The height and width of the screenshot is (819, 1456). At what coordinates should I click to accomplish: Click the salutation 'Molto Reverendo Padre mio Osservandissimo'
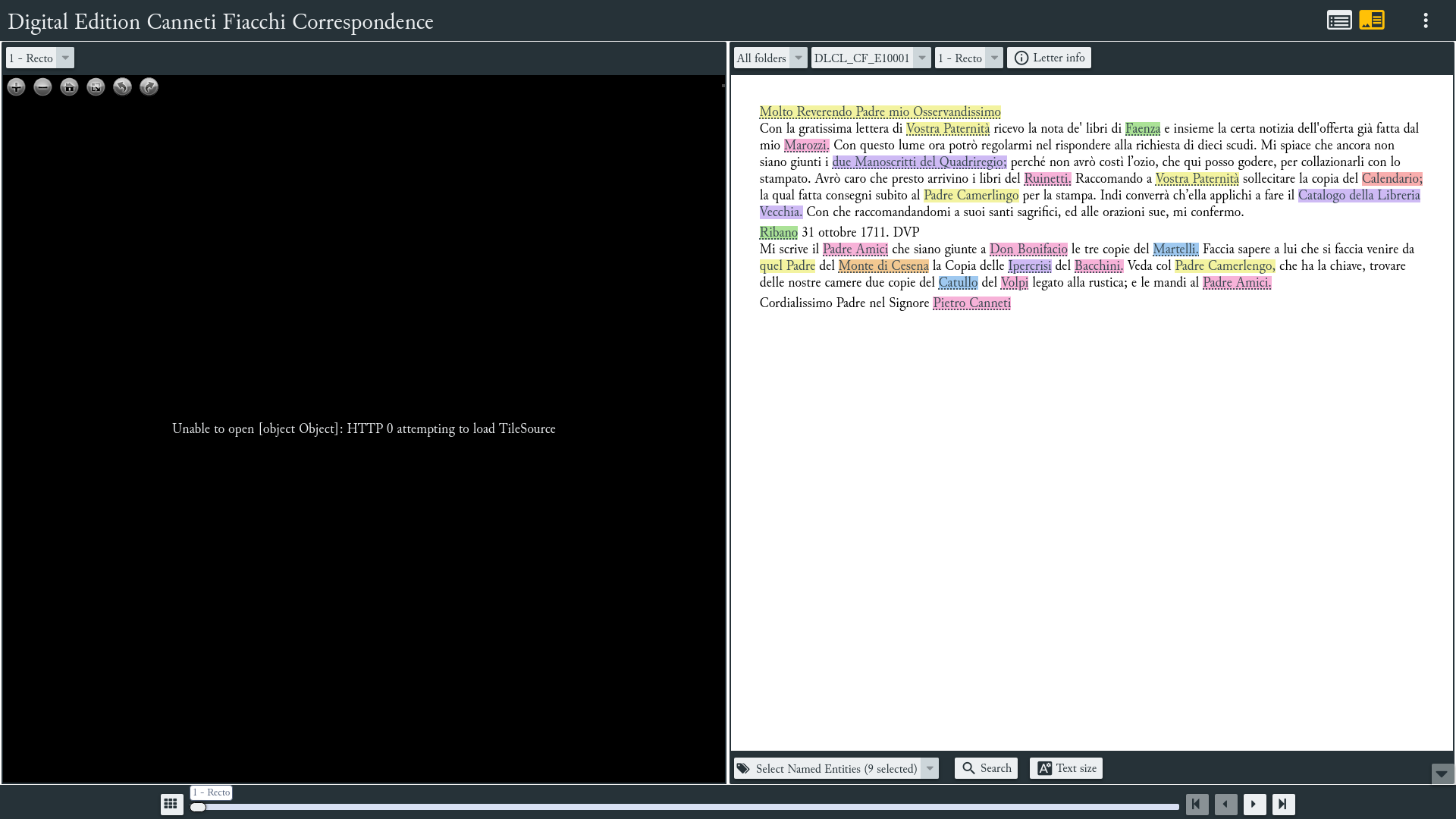[x=880, y=112]
